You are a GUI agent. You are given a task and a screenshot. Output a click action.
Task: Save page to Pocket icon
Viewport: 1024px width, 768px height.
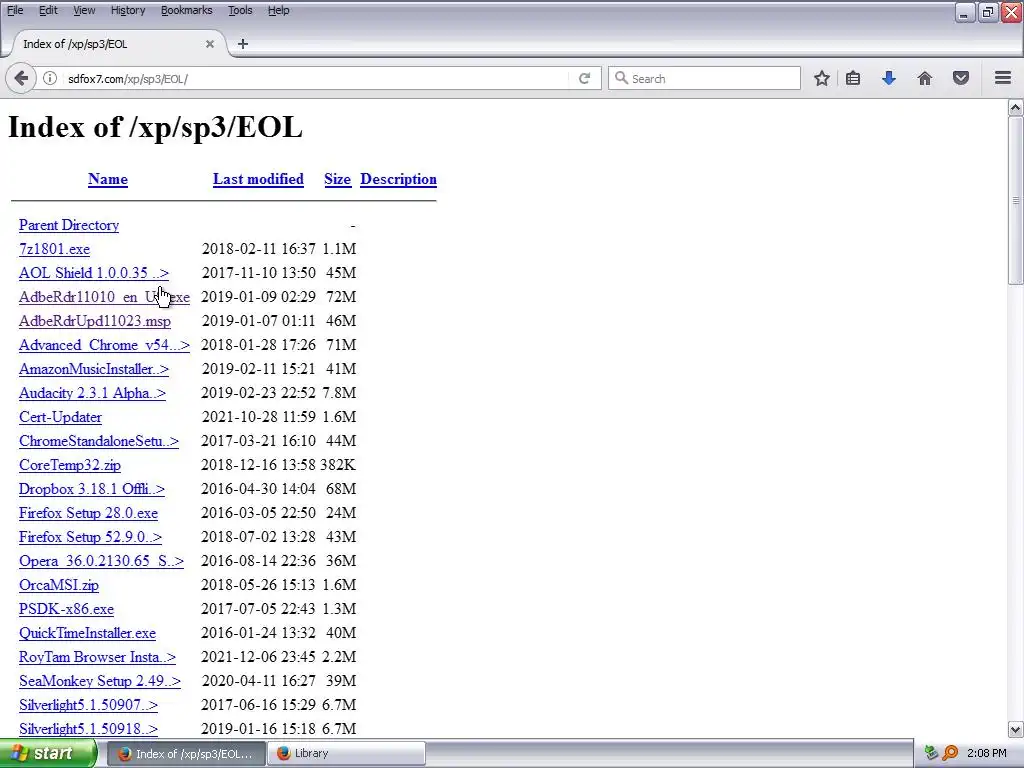961,78
